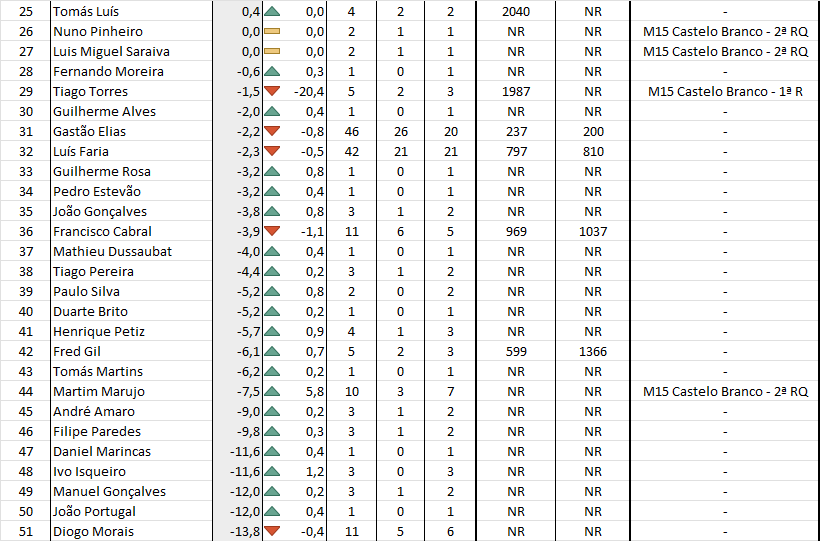The height and width of the screenshot is (541, 820).
Task: Select the name cell Gastão Elias
Action: [x=131, y=131]
